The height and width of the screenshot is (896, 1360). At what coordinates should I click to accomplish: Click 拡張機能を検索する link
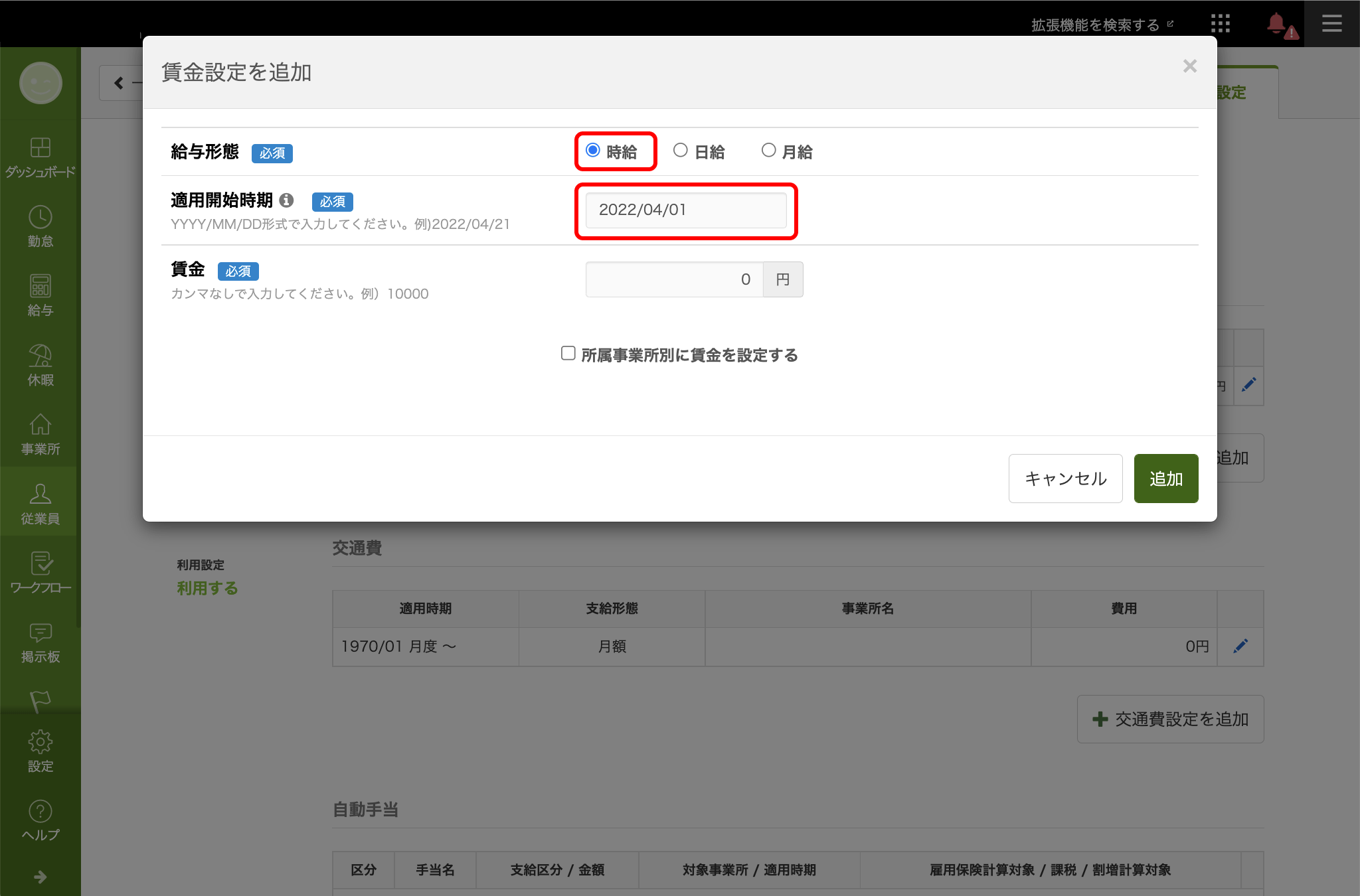point(1102,25)
